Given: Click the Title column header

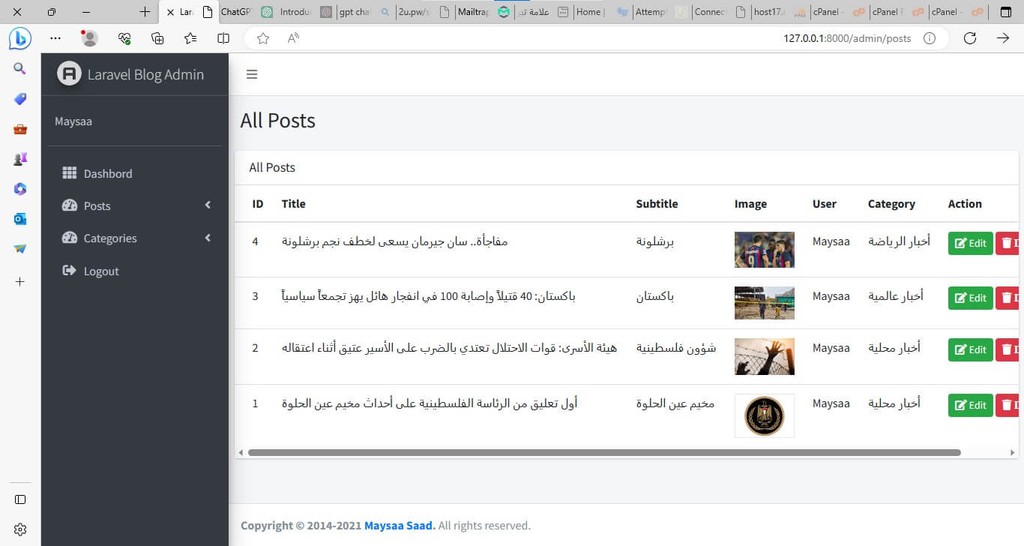Looking at the screenshot, I should coord(293,204).
